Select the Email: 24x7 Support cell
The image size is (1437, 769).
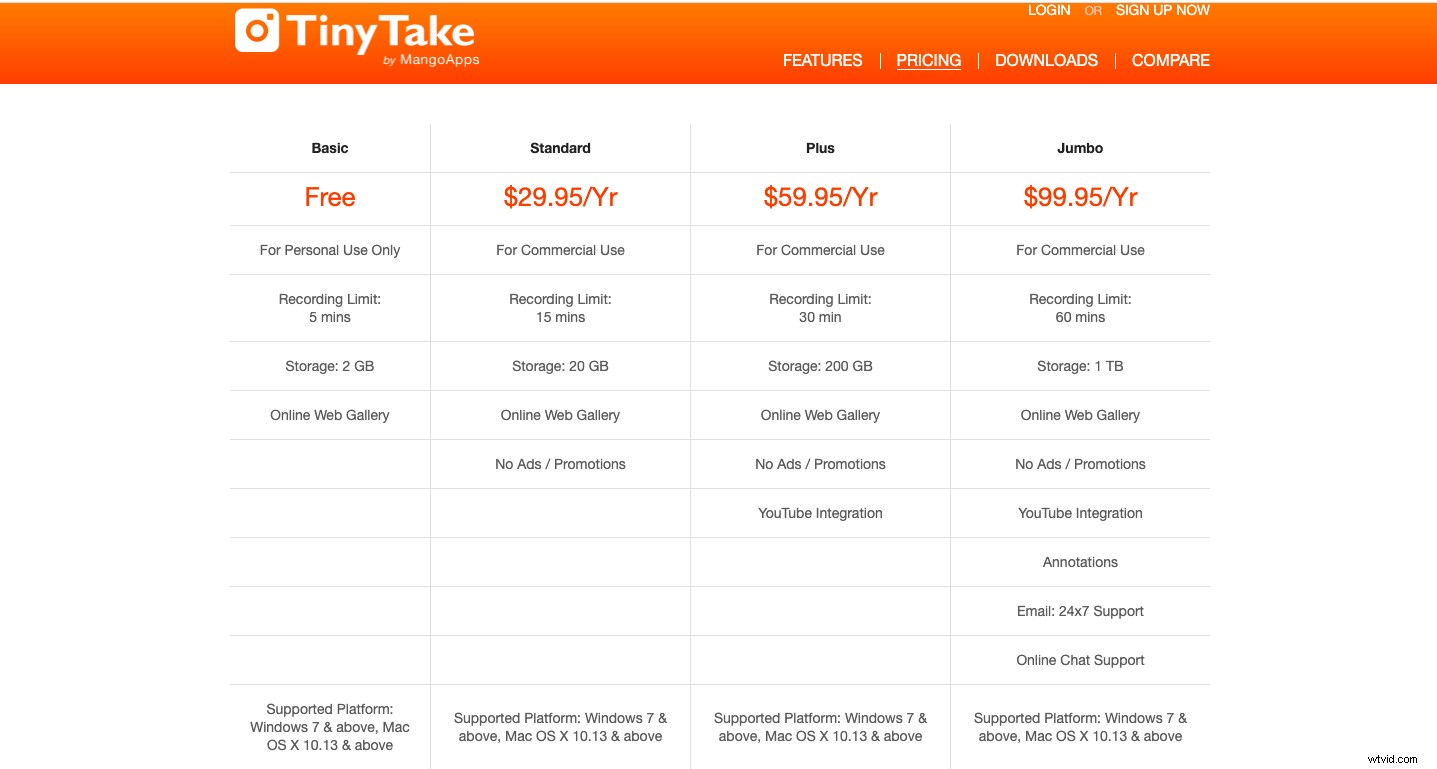(1080, 611)
